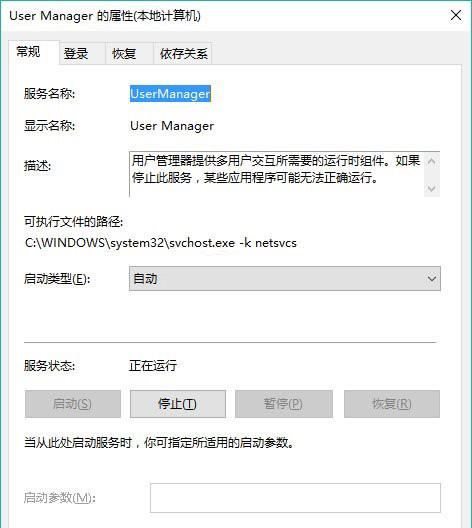Click the 启动(S) button
Screen dimensions: 472x528
73,404
